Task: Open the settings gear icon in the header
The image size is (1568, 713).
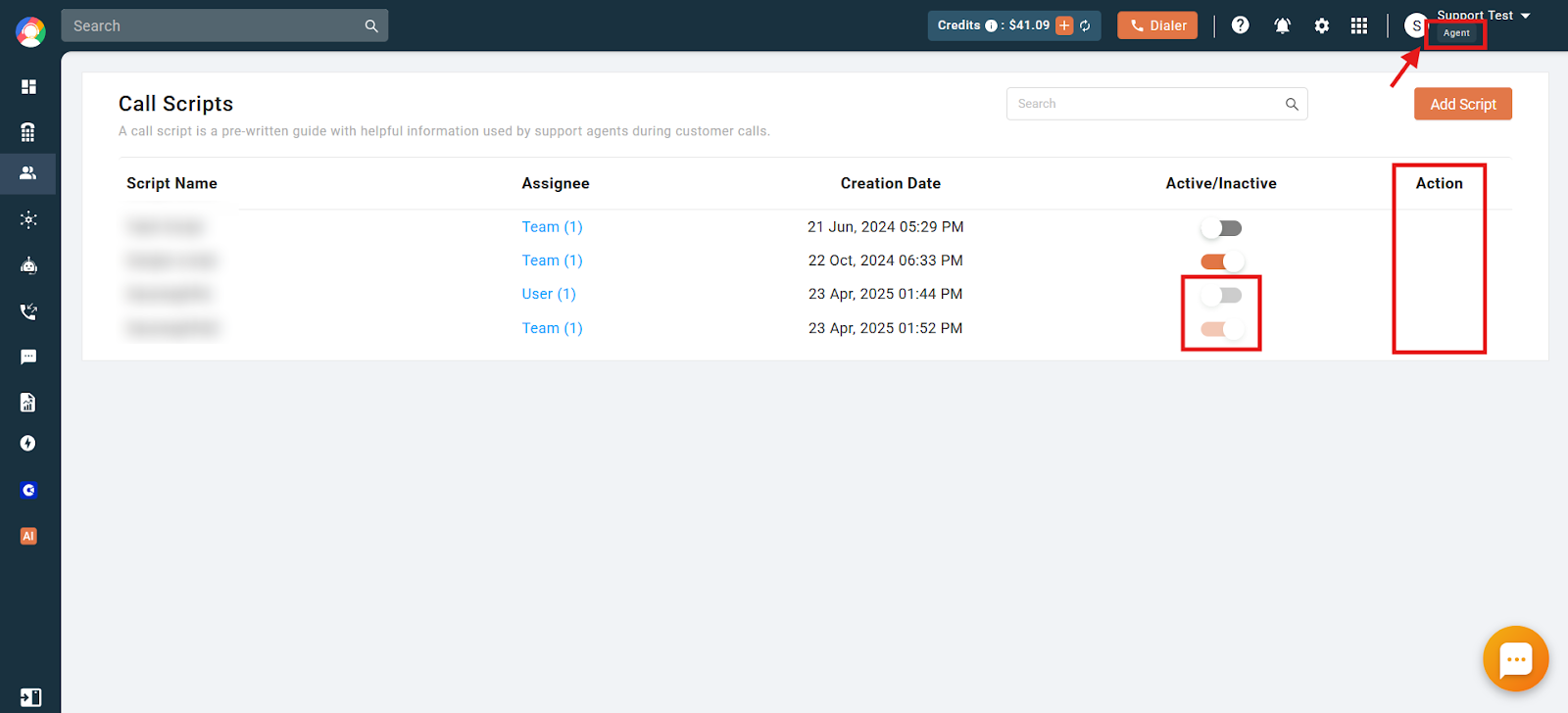Action: (x=1322, y=25)
